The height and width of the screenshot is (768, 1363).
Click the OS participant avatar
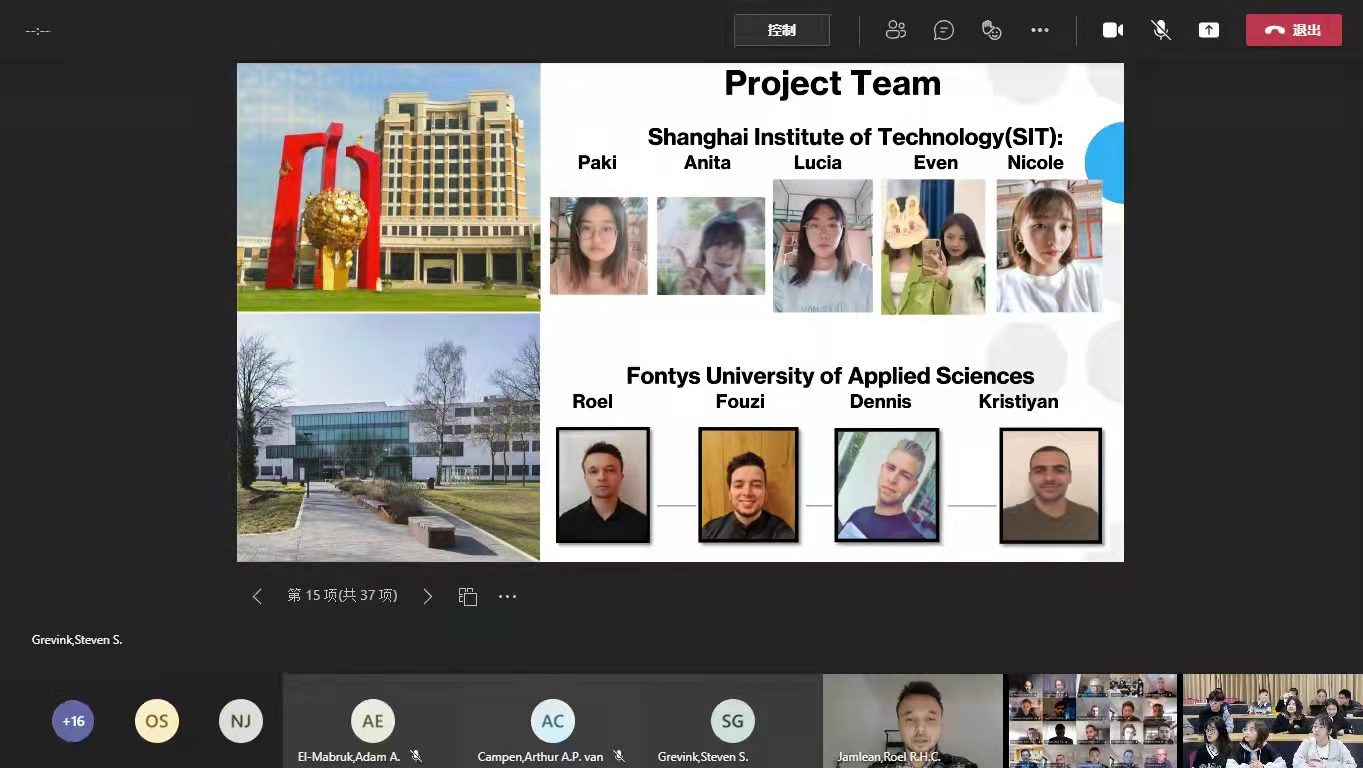(157, 721)
